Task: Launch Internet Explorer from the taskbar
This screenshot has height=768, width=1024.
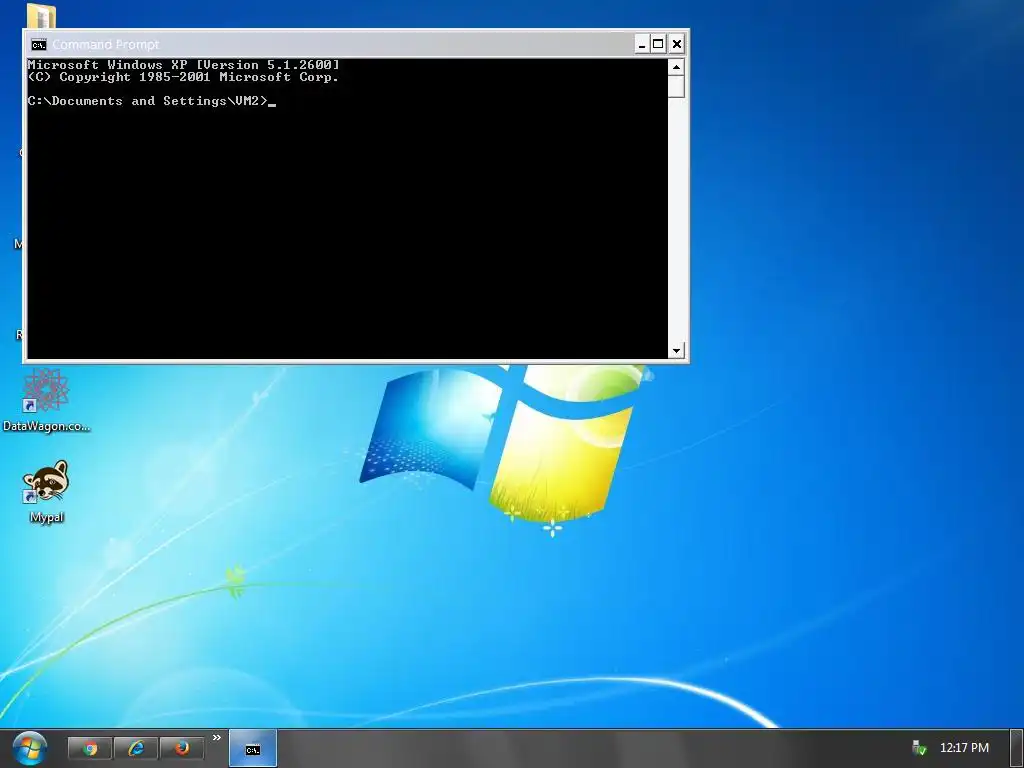Action: [x=136, y=748]
